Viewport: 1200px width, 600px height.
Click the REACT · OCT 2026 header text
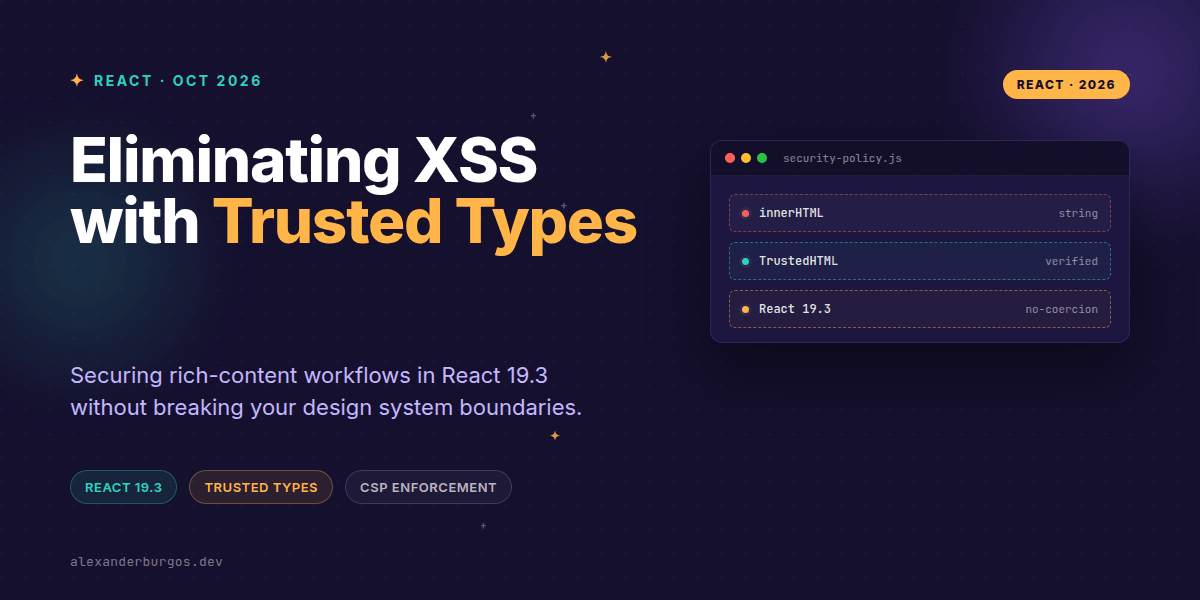(x=177, y=81)
